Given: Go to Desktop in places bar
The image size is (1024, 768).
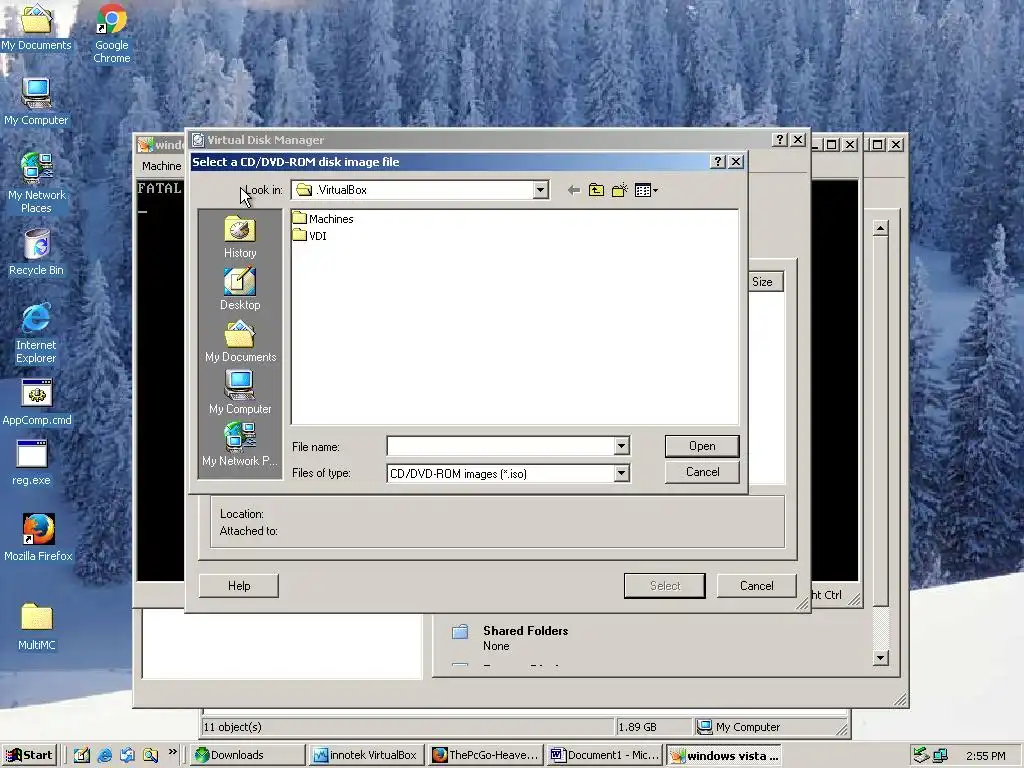Looking at the screenshot, I should pyautogui.click(x=240, y=289).
